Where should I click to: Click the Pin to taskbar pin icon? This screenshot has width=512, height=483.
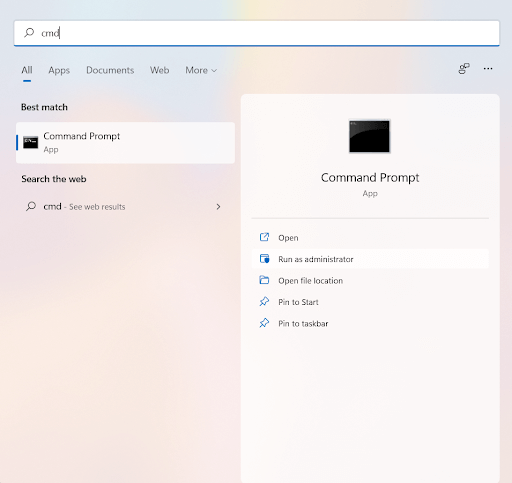(264, 323)
